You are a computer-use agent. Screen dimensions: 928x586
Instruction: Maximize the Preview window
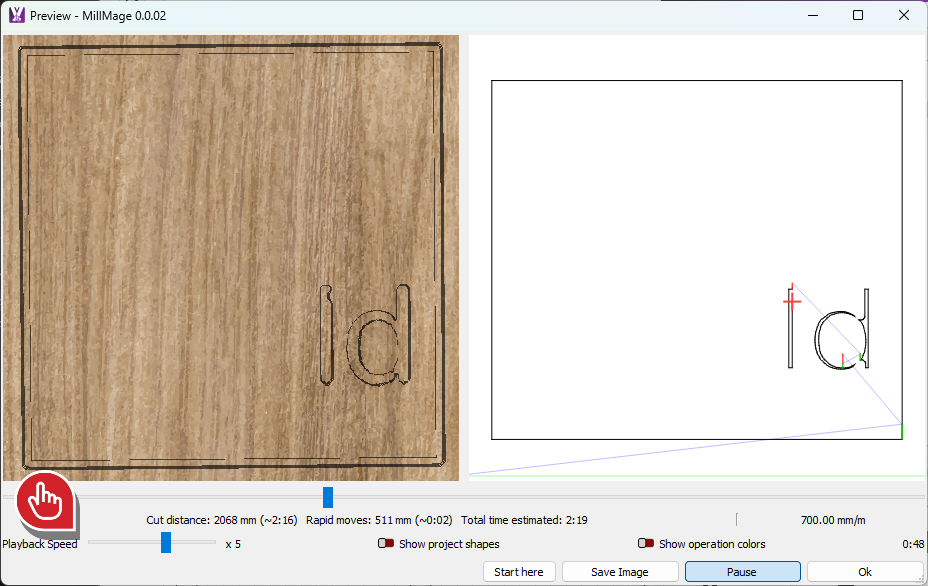pyautogui.click(x=858, y=15)
